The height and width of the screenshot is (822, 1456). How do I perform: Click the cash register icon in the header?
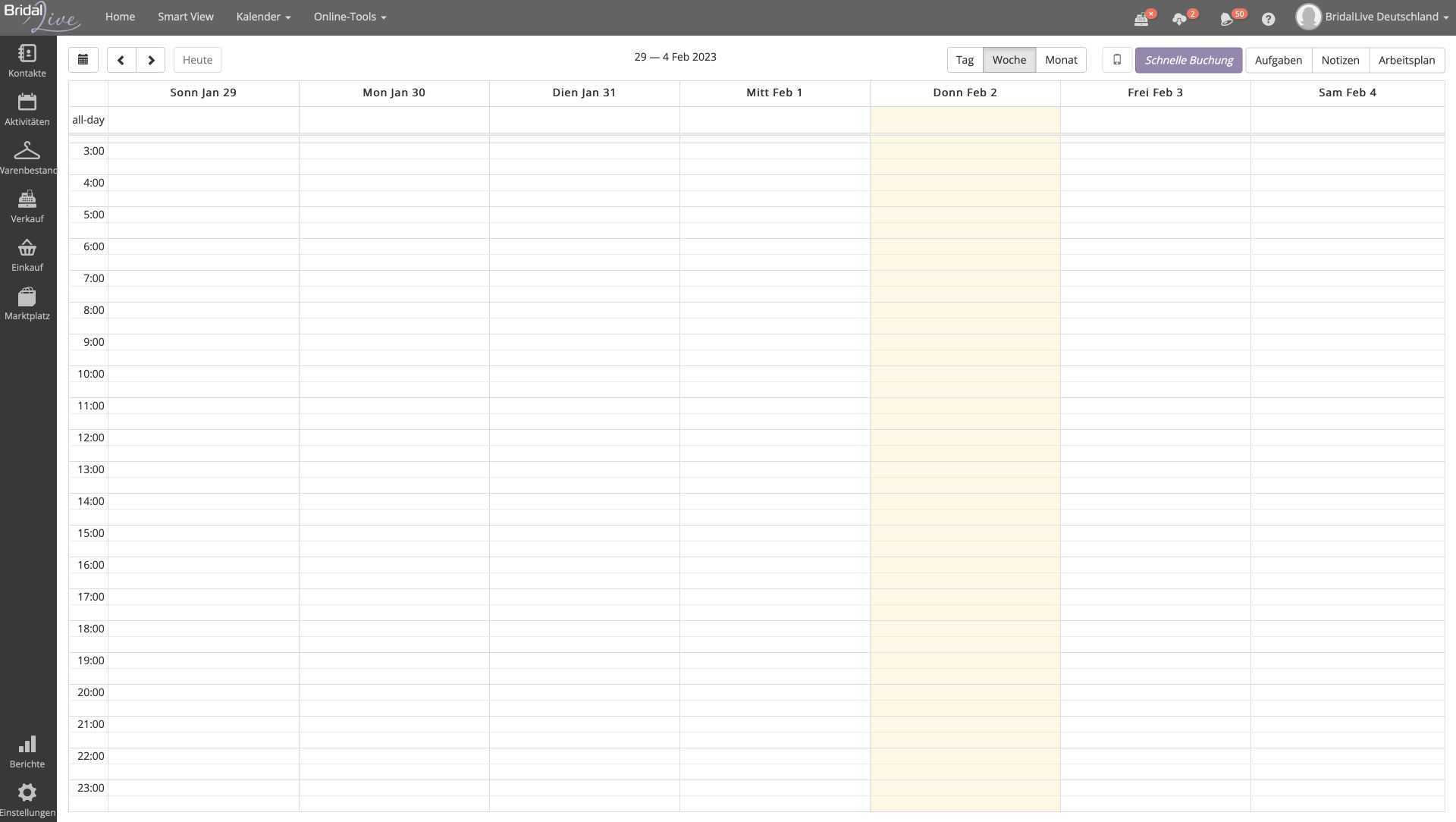click(1142, 17)
